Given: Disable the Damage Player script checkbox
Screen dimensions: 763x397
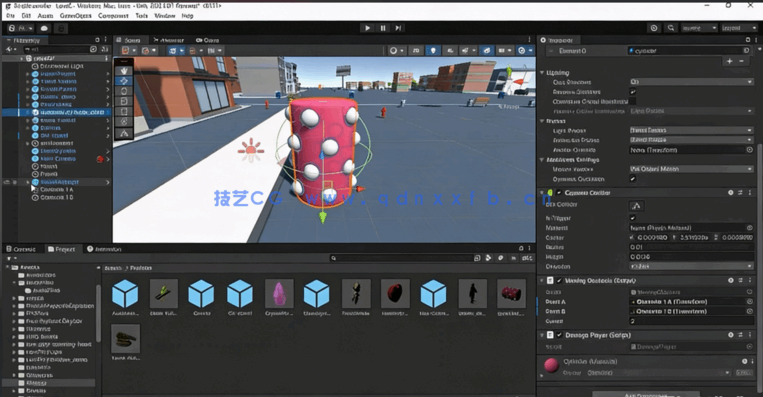Looking at the screenshot, I should (559, 335).
